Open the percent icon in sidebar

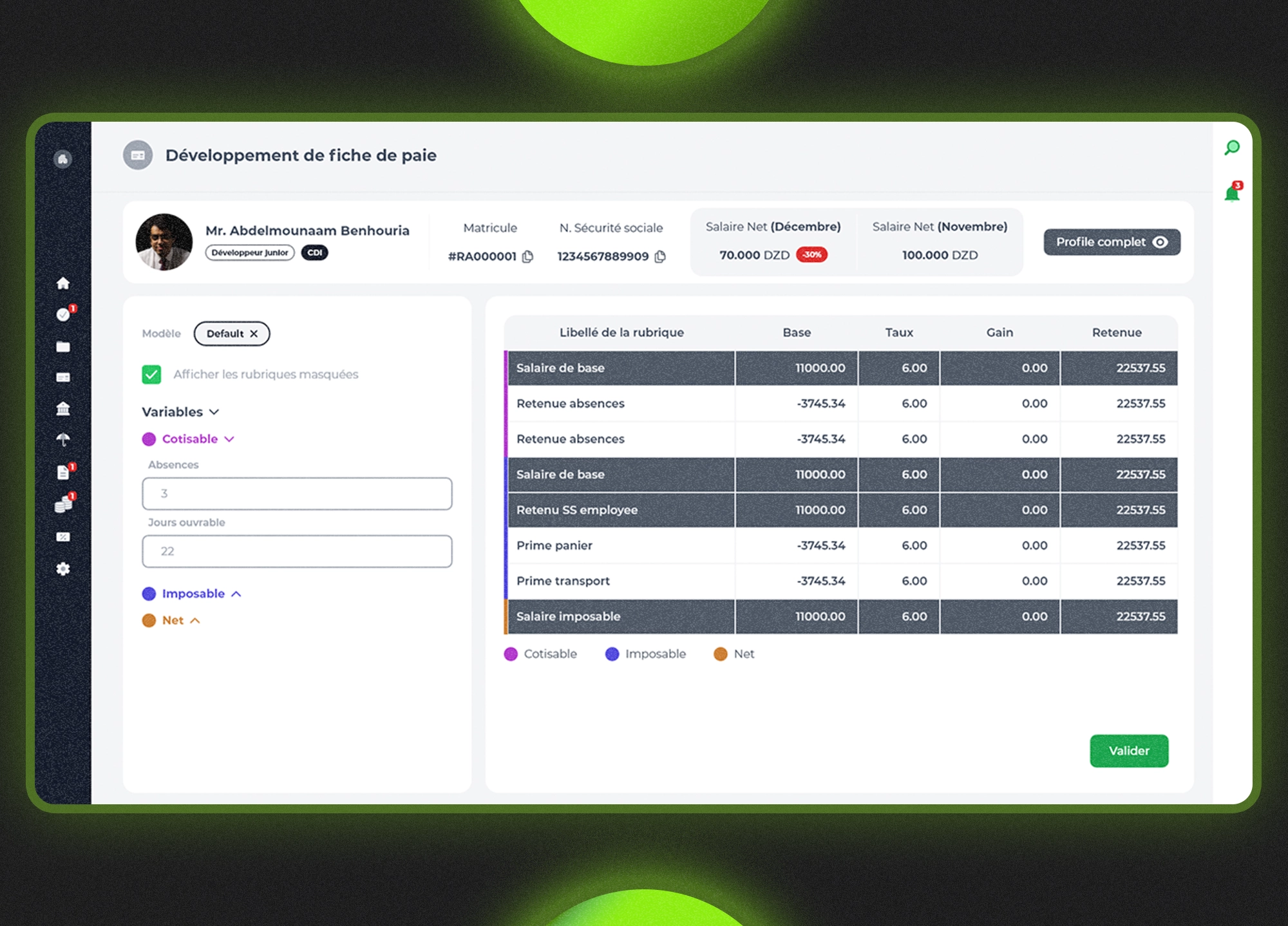[63, 537]
